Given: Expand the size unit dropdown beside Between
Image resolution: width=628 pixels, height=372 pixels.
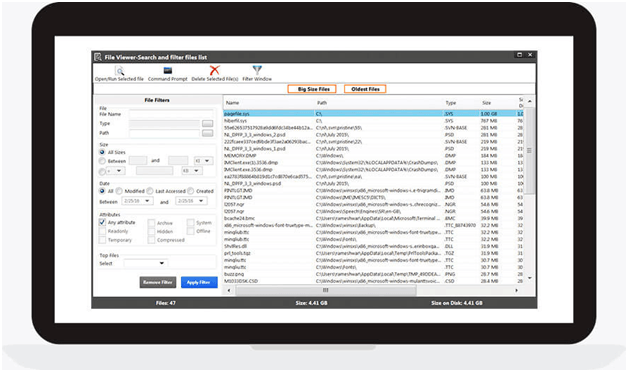Looking at the screenshot, I should point(203,161).
